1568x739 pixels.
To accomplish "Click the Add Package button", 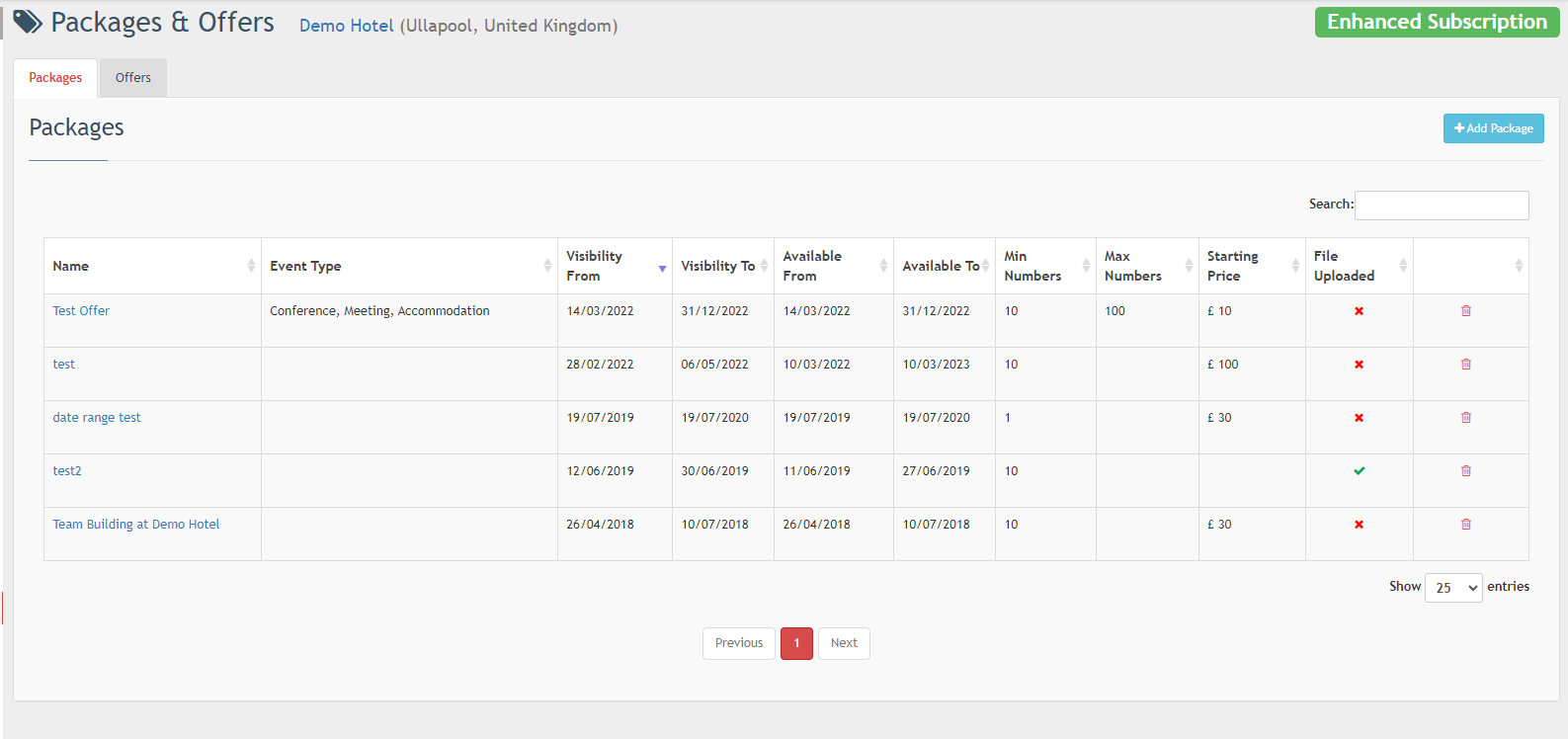I will click(1493, 128).
